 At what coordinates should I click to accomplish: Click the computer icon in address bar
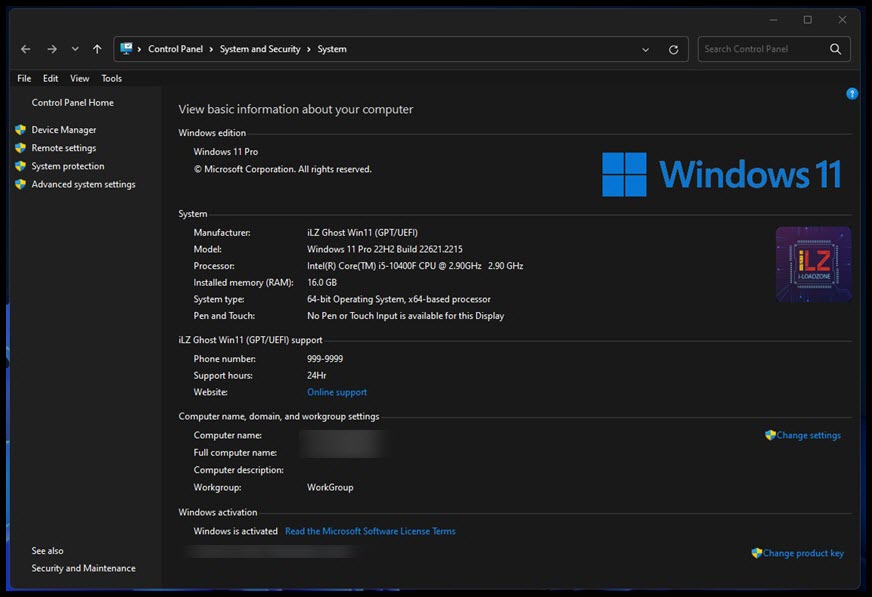126,48
